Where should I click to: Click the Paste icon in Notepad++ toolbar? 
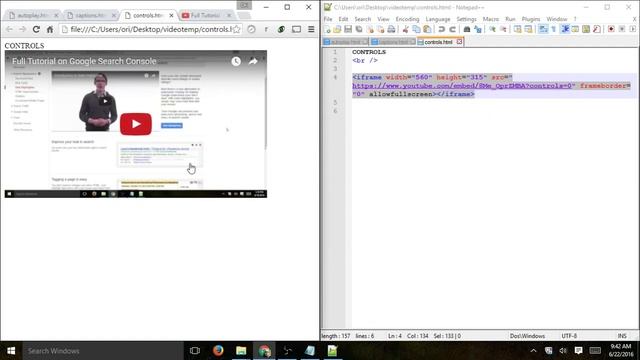(427, 29)
